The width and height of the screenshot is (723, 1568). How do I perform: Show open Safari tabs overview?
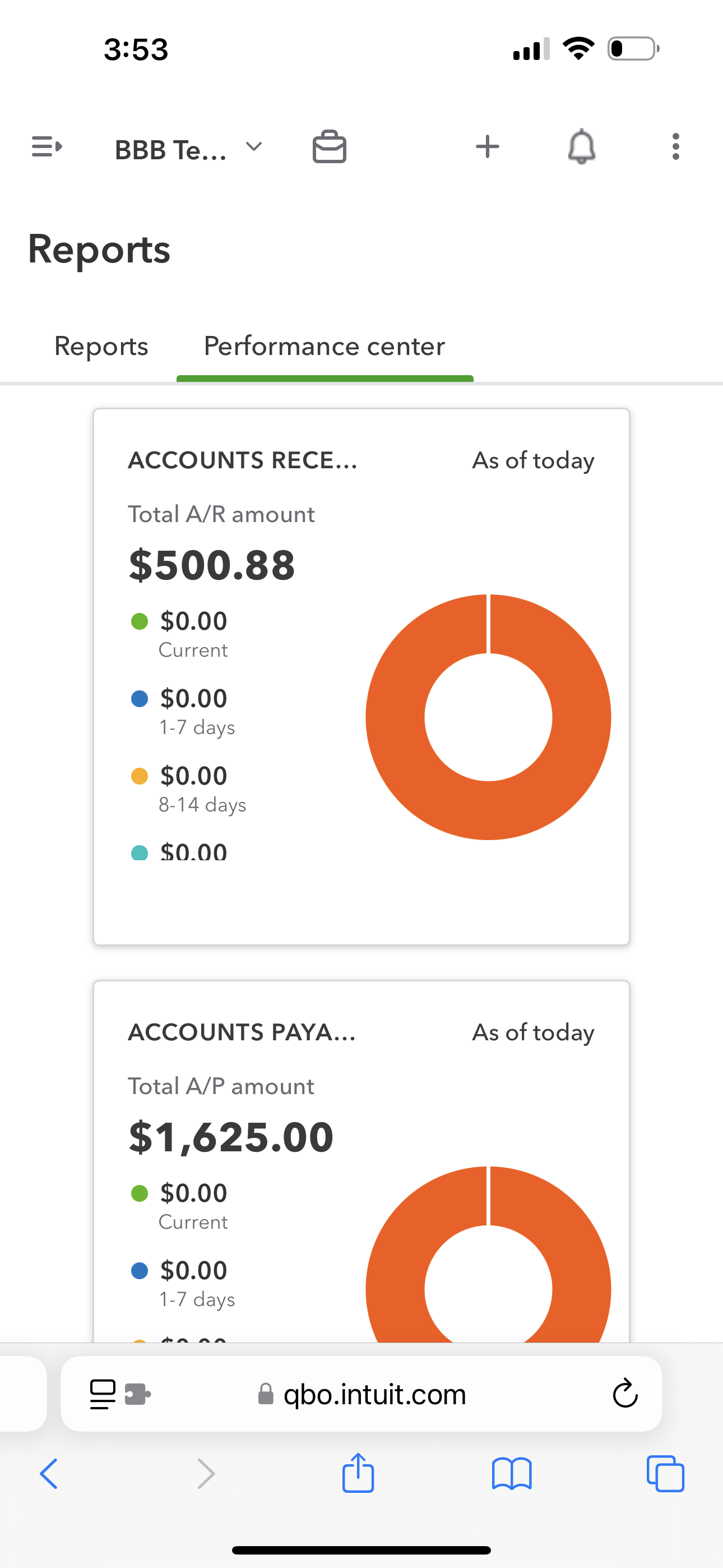point(665,1474)
